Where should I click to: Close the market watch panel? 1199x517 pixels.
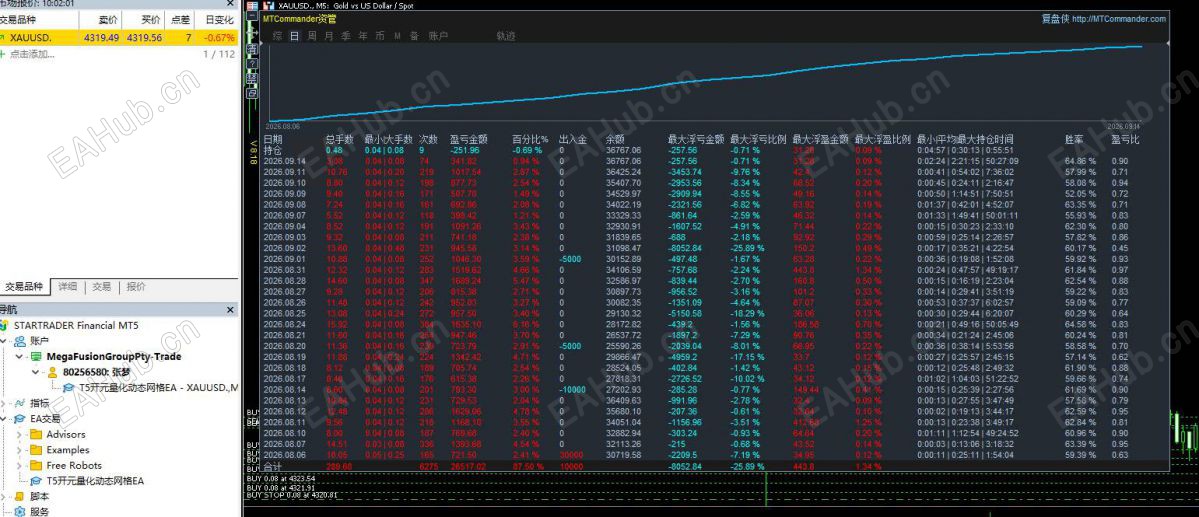[231, 4]
